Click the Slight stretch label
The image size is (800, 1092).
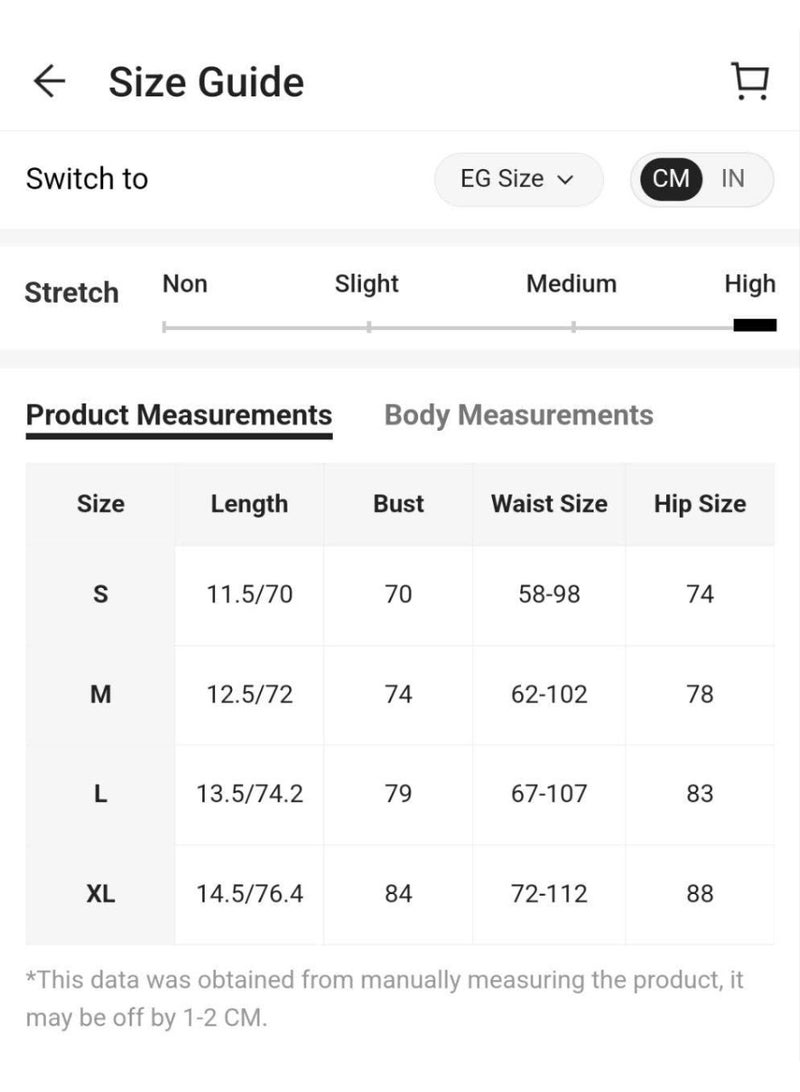pyautogui.click(x=366, y=284)
